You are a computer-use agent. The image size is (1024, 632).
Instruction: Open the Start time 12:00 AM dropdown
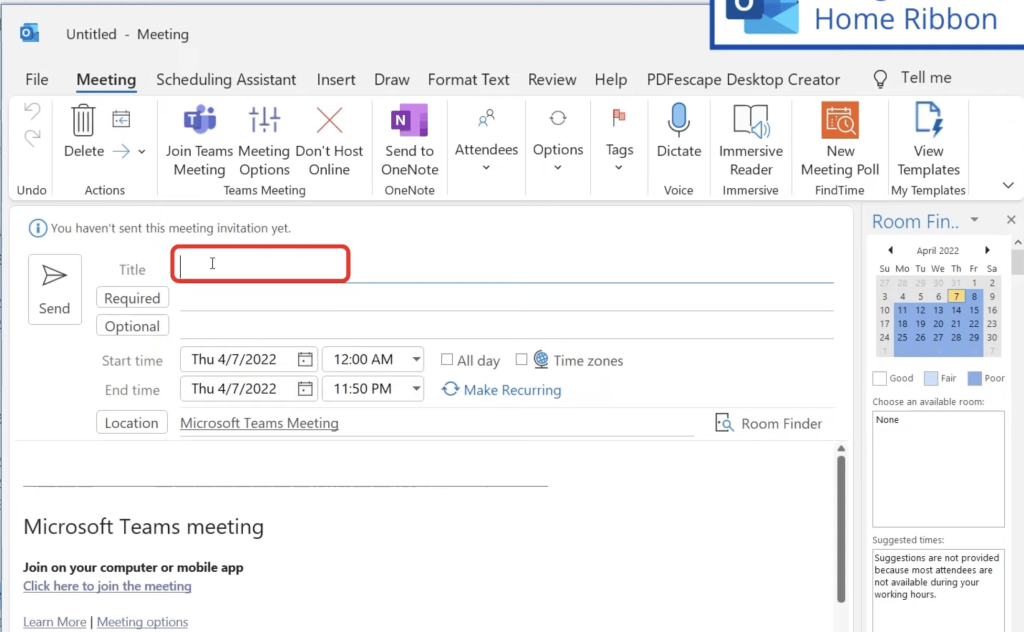click(x=416, y=359)
